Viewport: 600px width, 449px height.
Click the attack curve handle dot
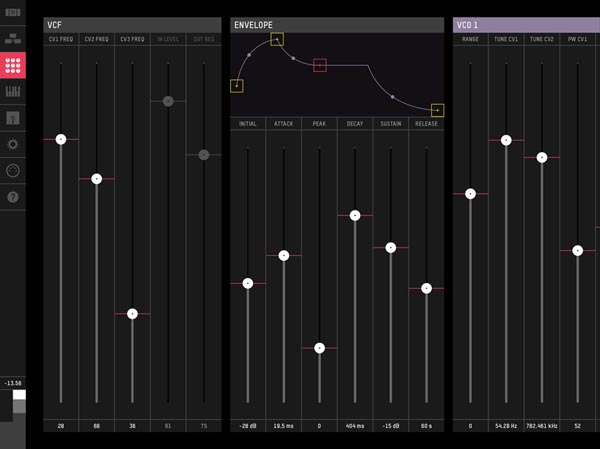[249, 55]
